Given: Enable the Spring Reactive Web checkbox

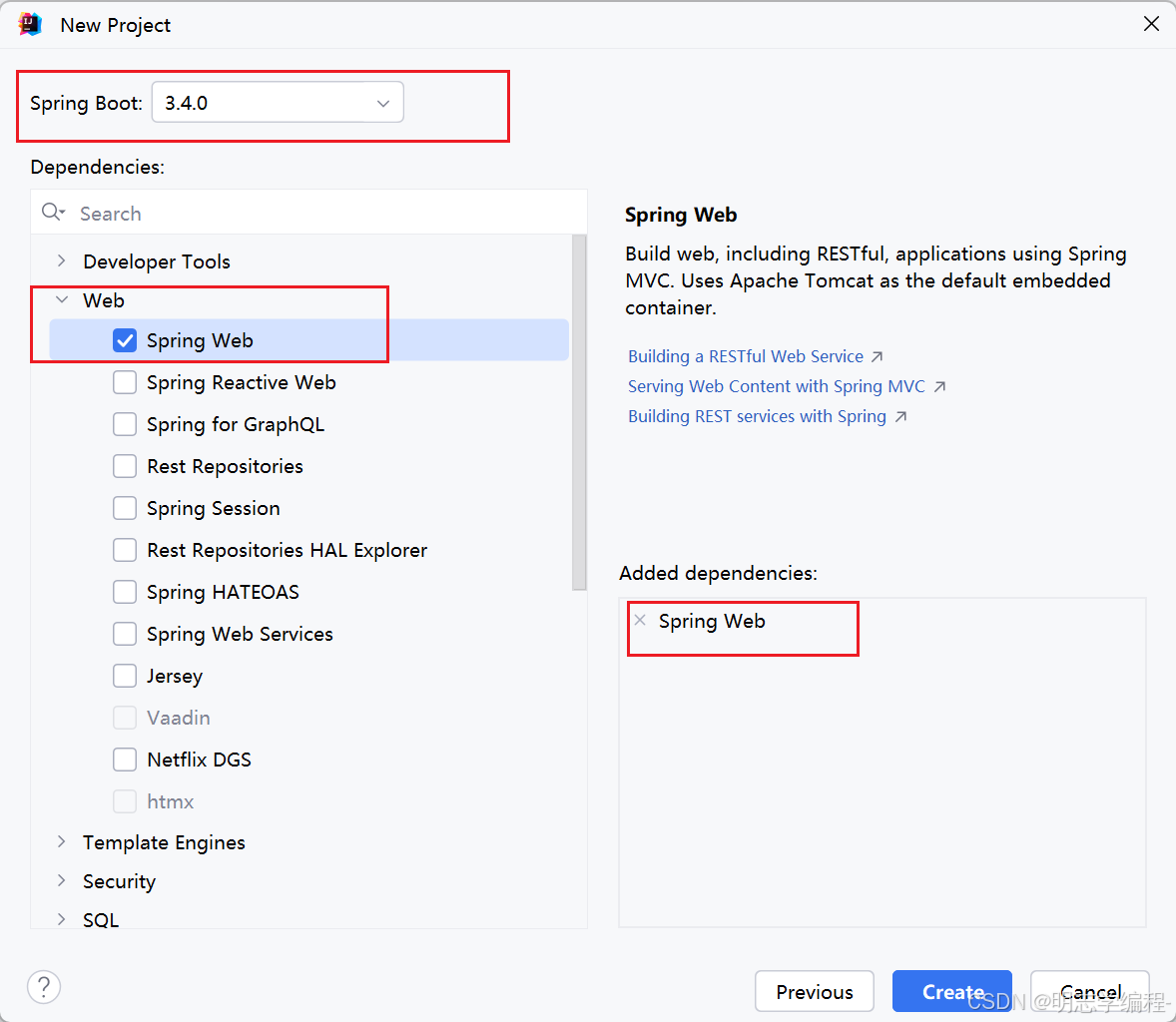Looking at the screenshot, I should [125, 382].
